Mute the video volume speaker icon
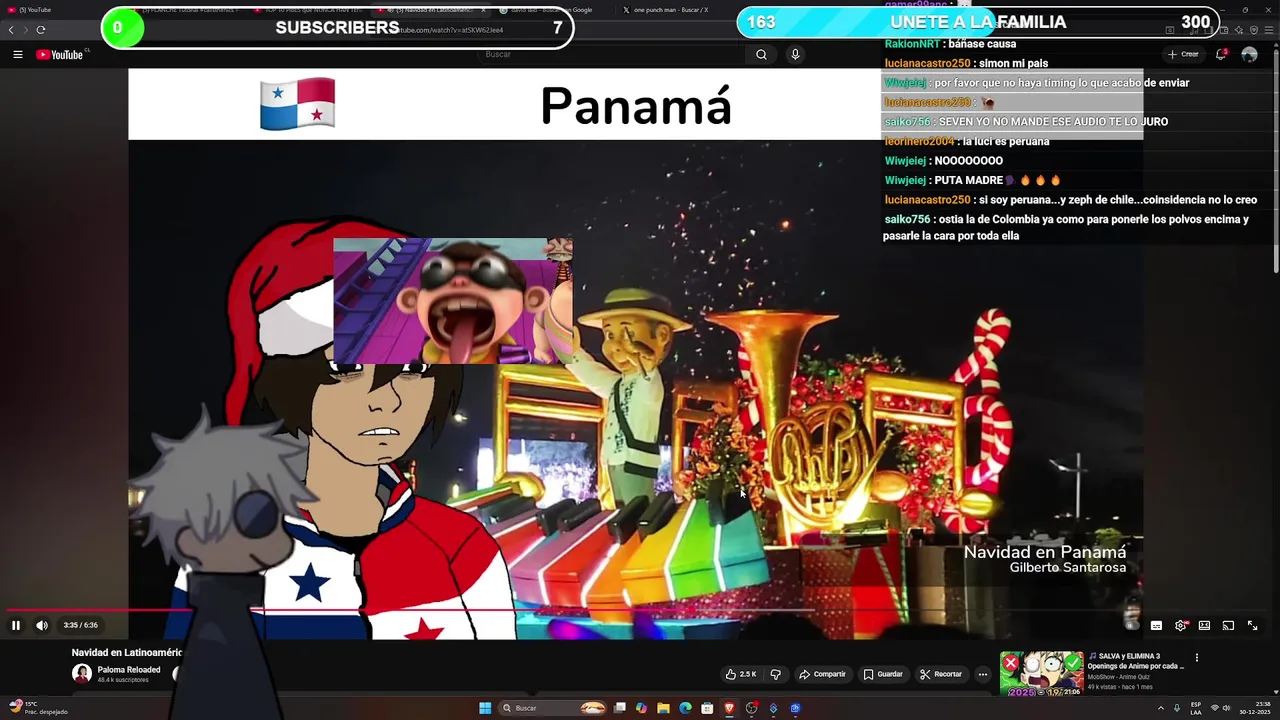Screen dimensions: 1280x720 (x=42, y=625)
